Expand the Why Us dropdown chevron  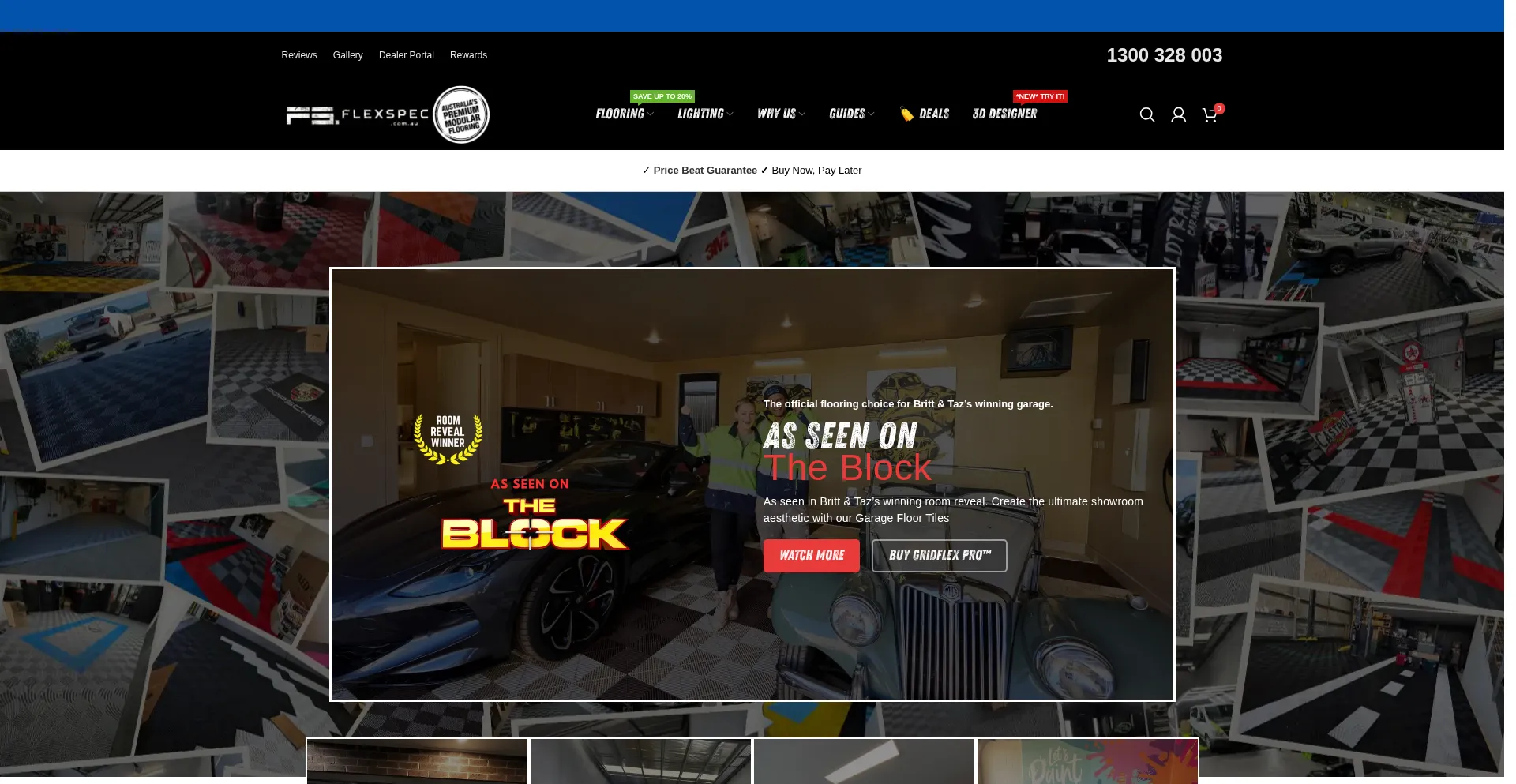click(x=802, y=114)
